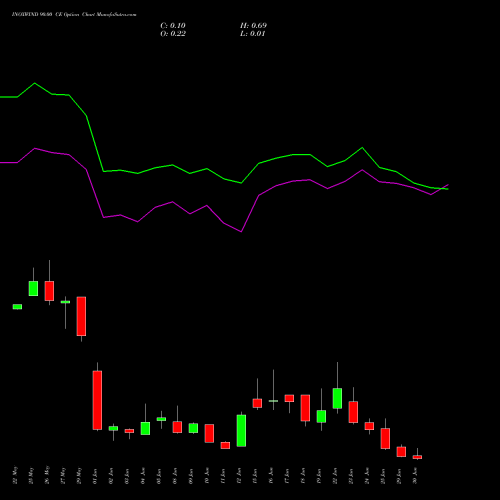
Task: Select the high value H: 0.69
Action: pyautogui.click(x=253, y=26)
